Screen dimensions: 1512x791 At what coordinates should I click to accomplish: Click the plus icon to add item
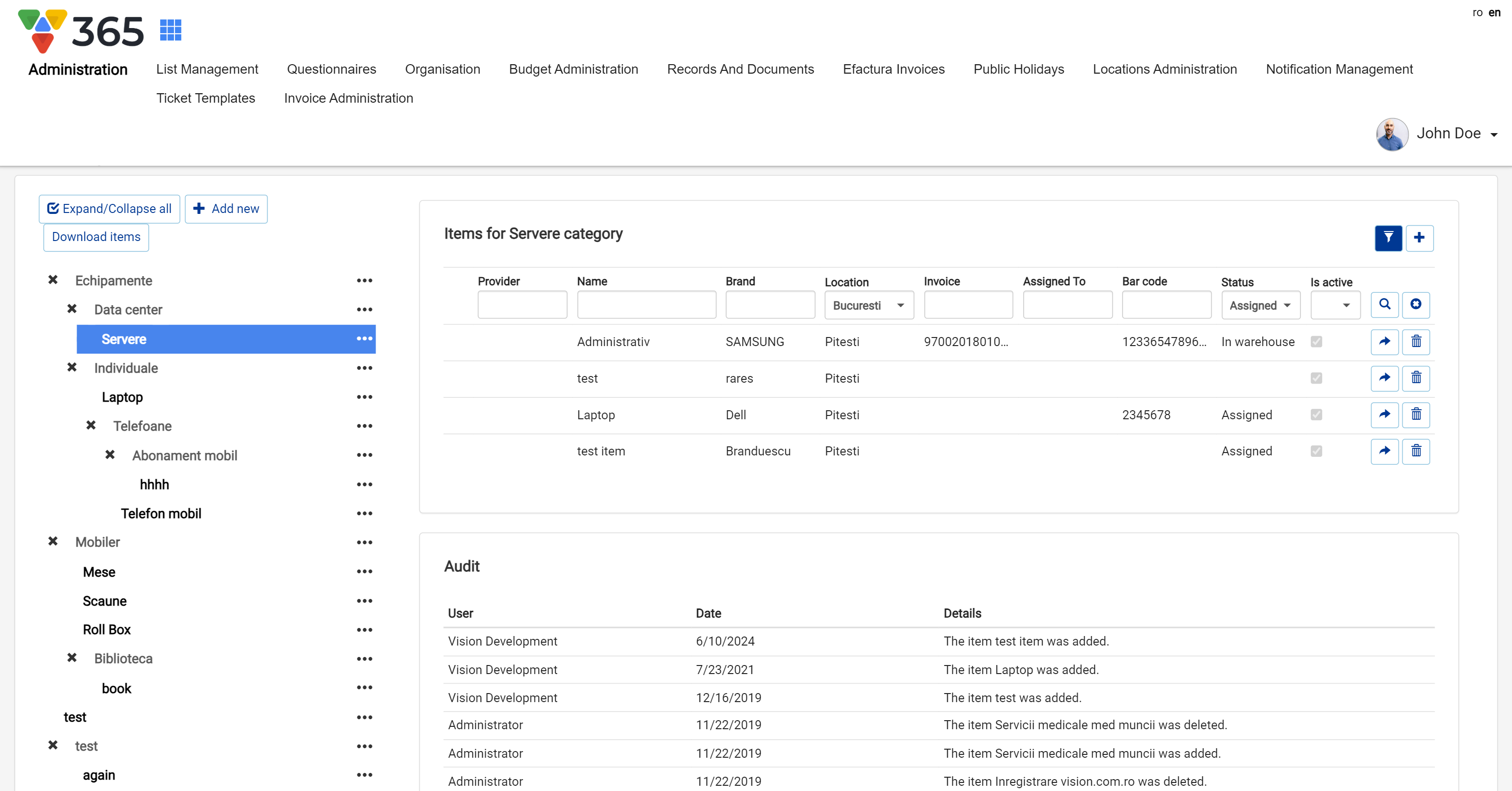(1419, 238)
